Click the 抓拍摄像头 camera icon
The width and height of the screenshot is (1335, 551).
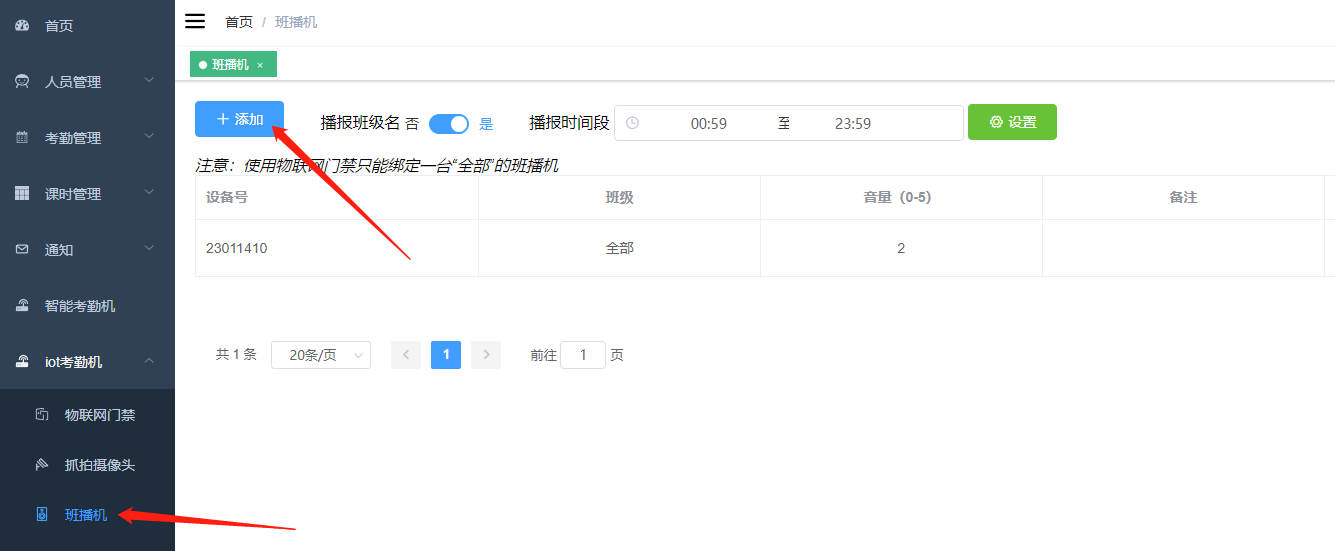pyautogui.click(x=42, y=464)
